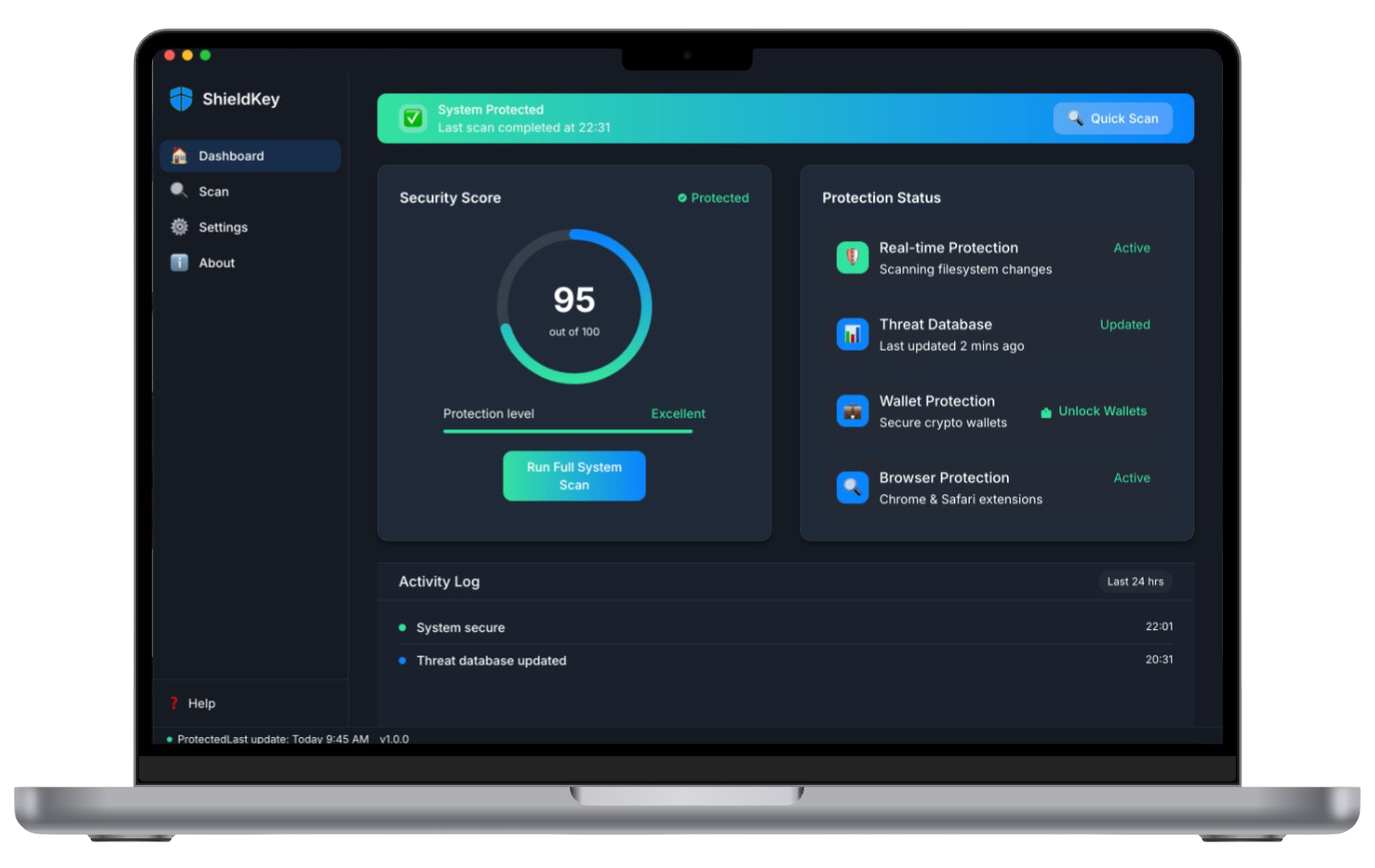Screen dimensions: 1375x868
Task: Click the Threat Database chart icon
Action: [852, 334]
